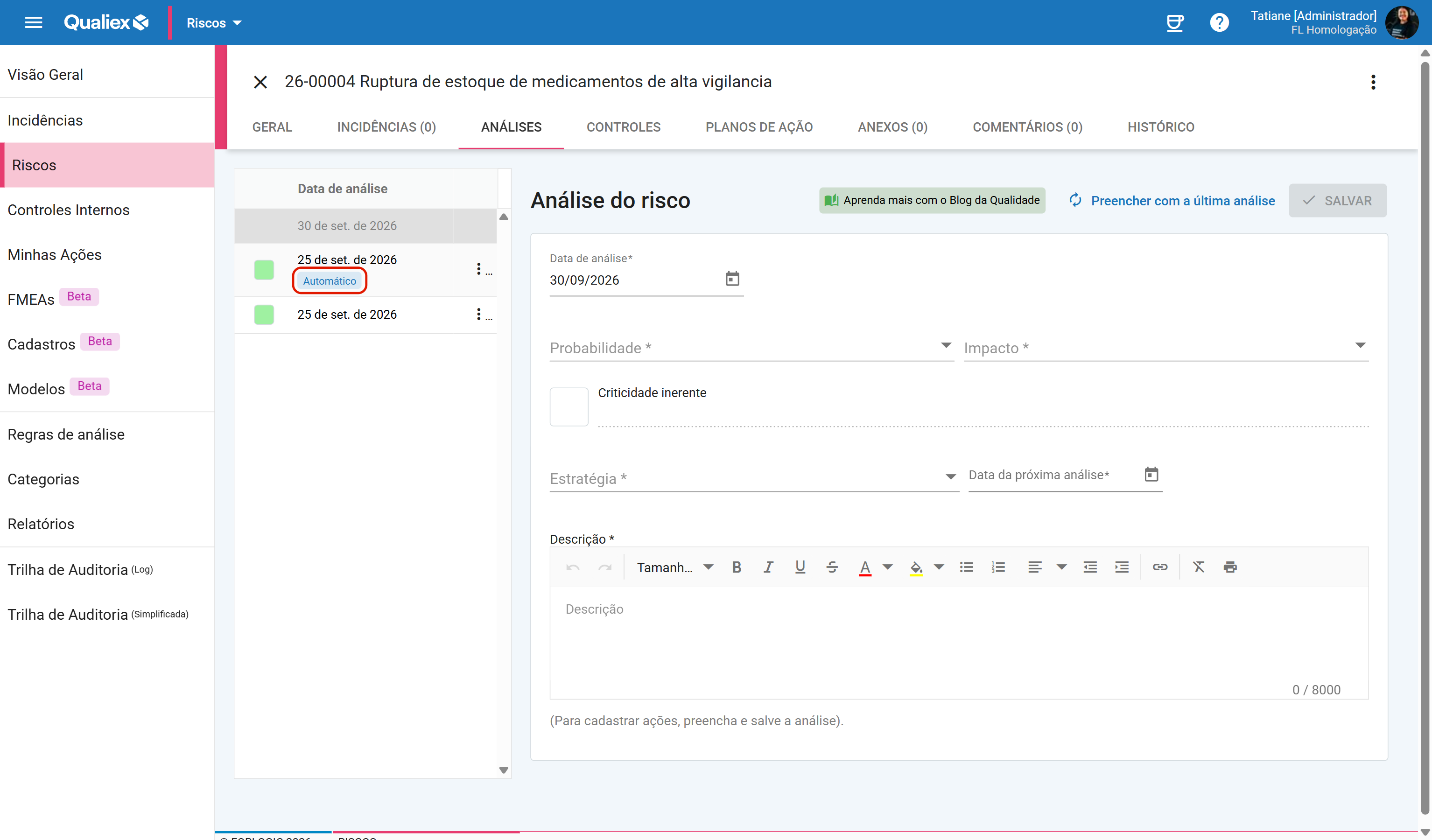
Task: Click into the Descrição text area
Action: click(959, 642)
